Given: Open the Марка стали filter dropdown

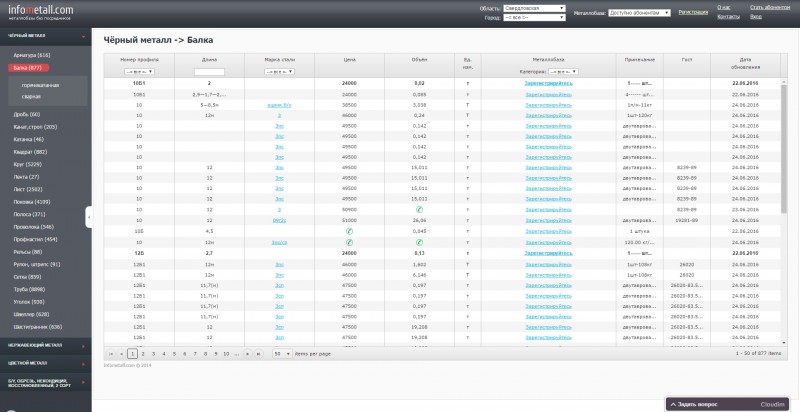Looking at the screenshot, I should [280, 72].
